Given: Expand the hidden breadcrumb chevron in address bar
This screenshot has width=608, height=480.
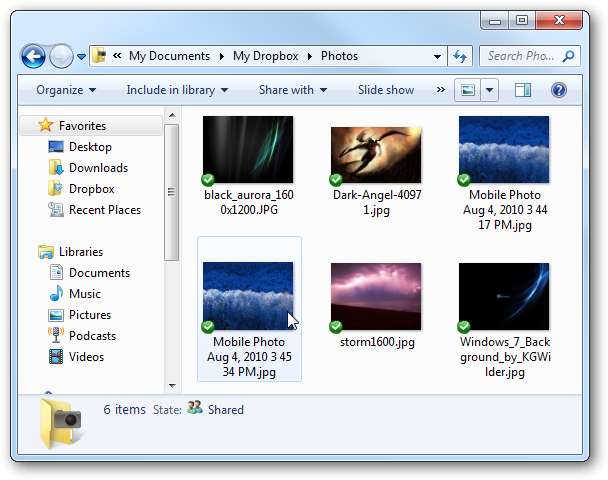Looking at the screenshot, I should click(117, 56).
